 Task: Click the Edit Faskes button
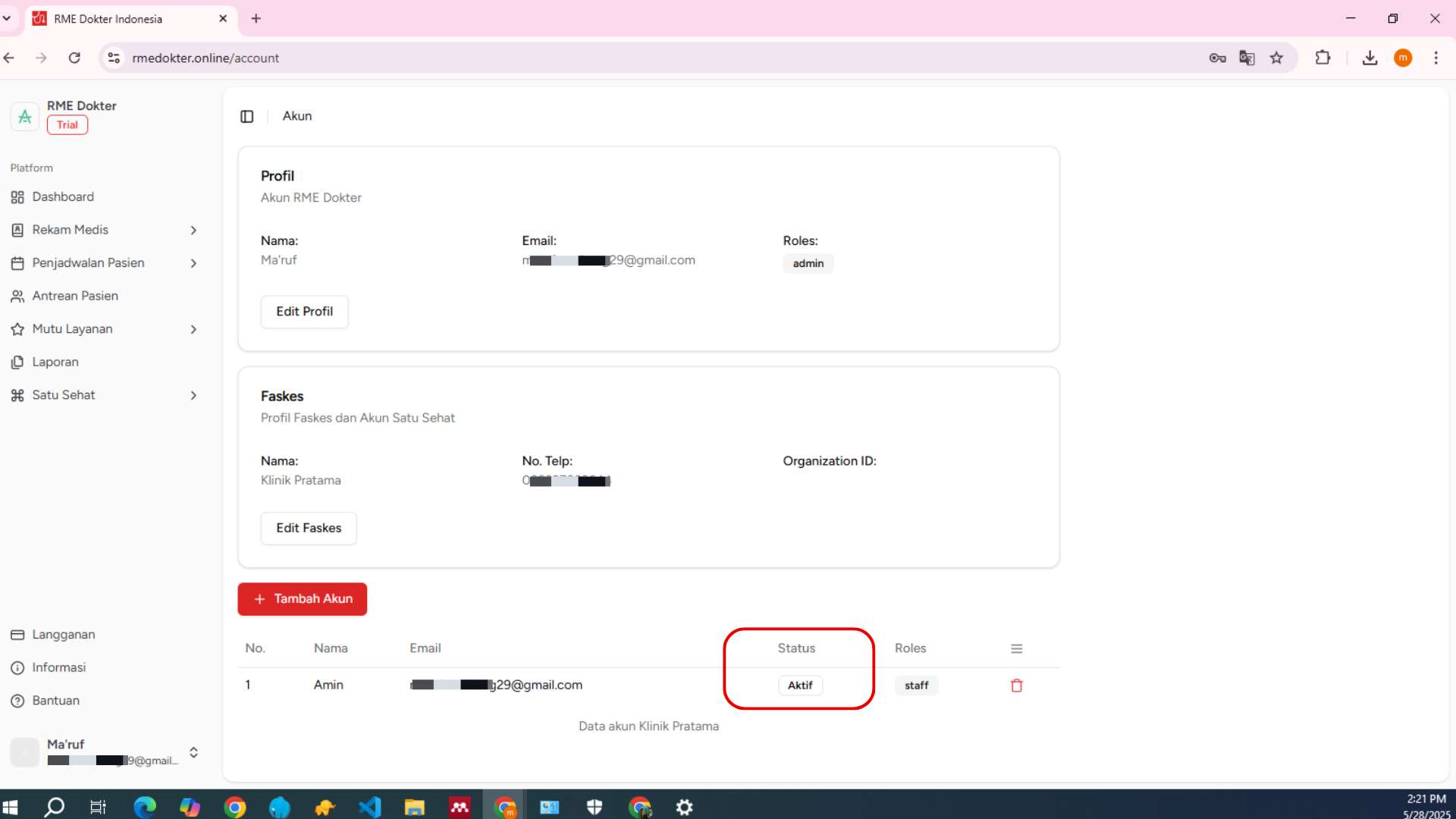[309, 529]
